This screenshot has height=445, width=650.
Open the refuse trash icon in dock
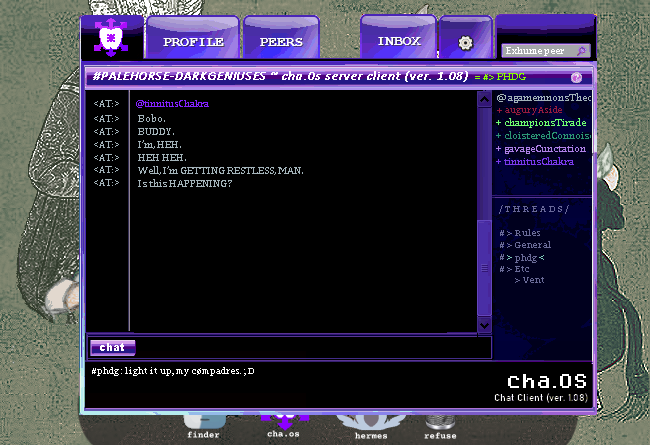click(440, 423)
